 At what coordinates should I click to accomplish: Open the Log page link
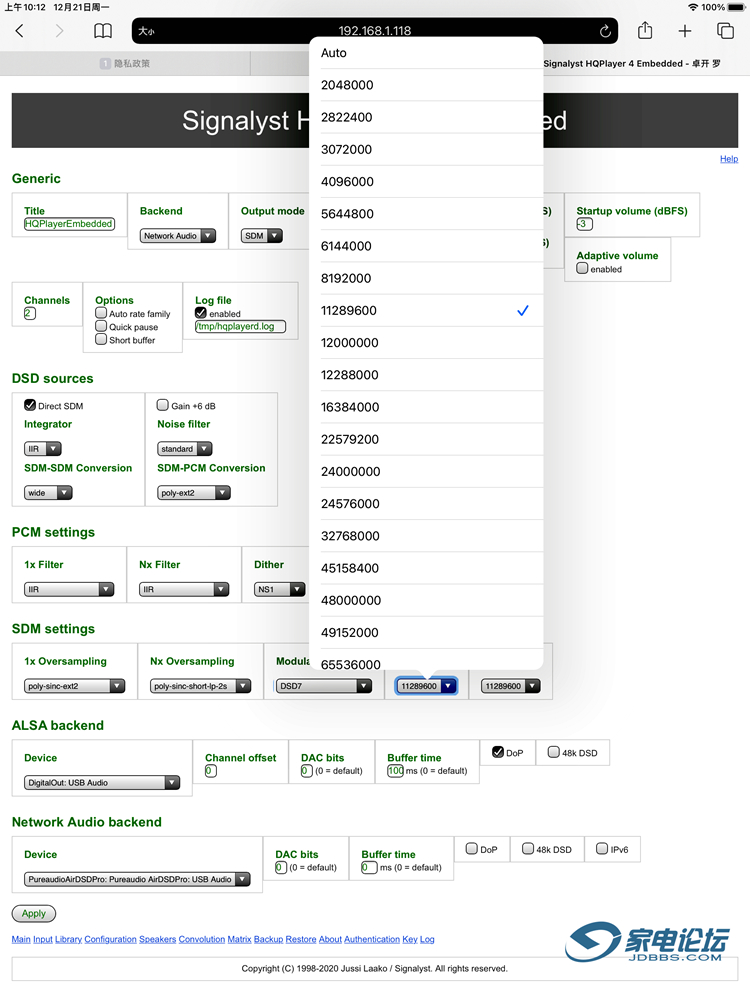point(427,939)
